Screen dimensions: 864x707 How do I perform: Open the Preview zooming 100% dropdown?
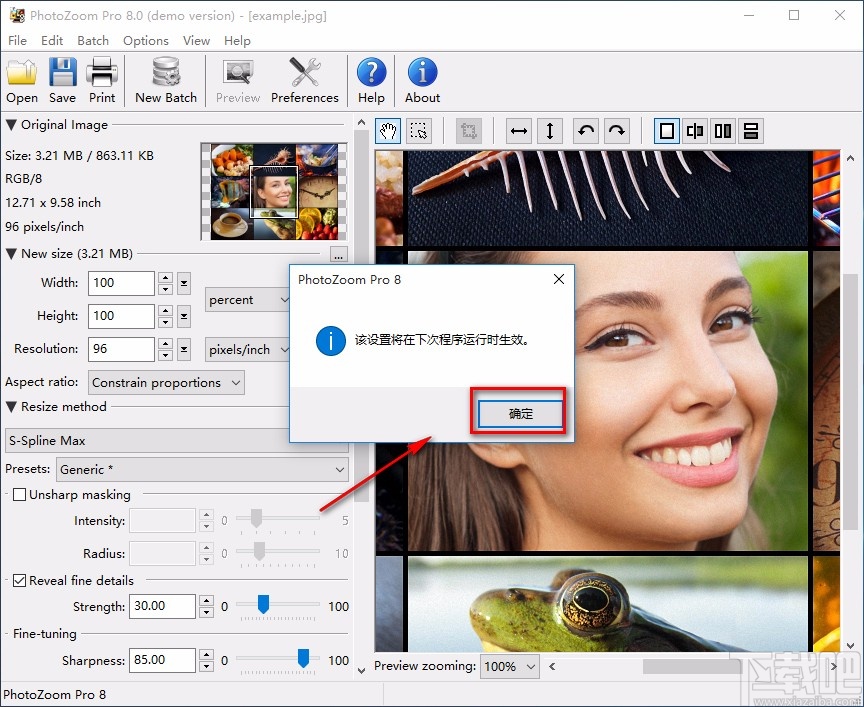coord(510,666)
